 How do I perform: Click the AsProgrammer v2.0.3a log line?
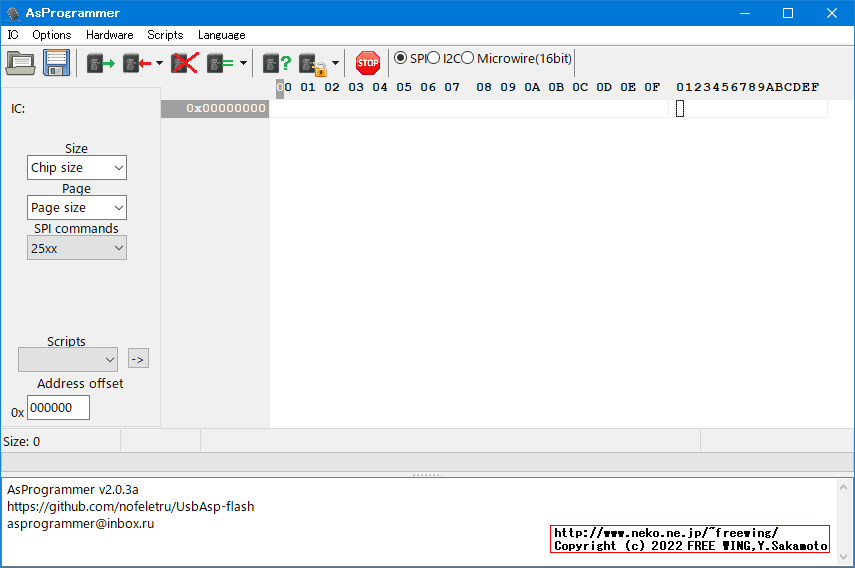coord(73,490)
